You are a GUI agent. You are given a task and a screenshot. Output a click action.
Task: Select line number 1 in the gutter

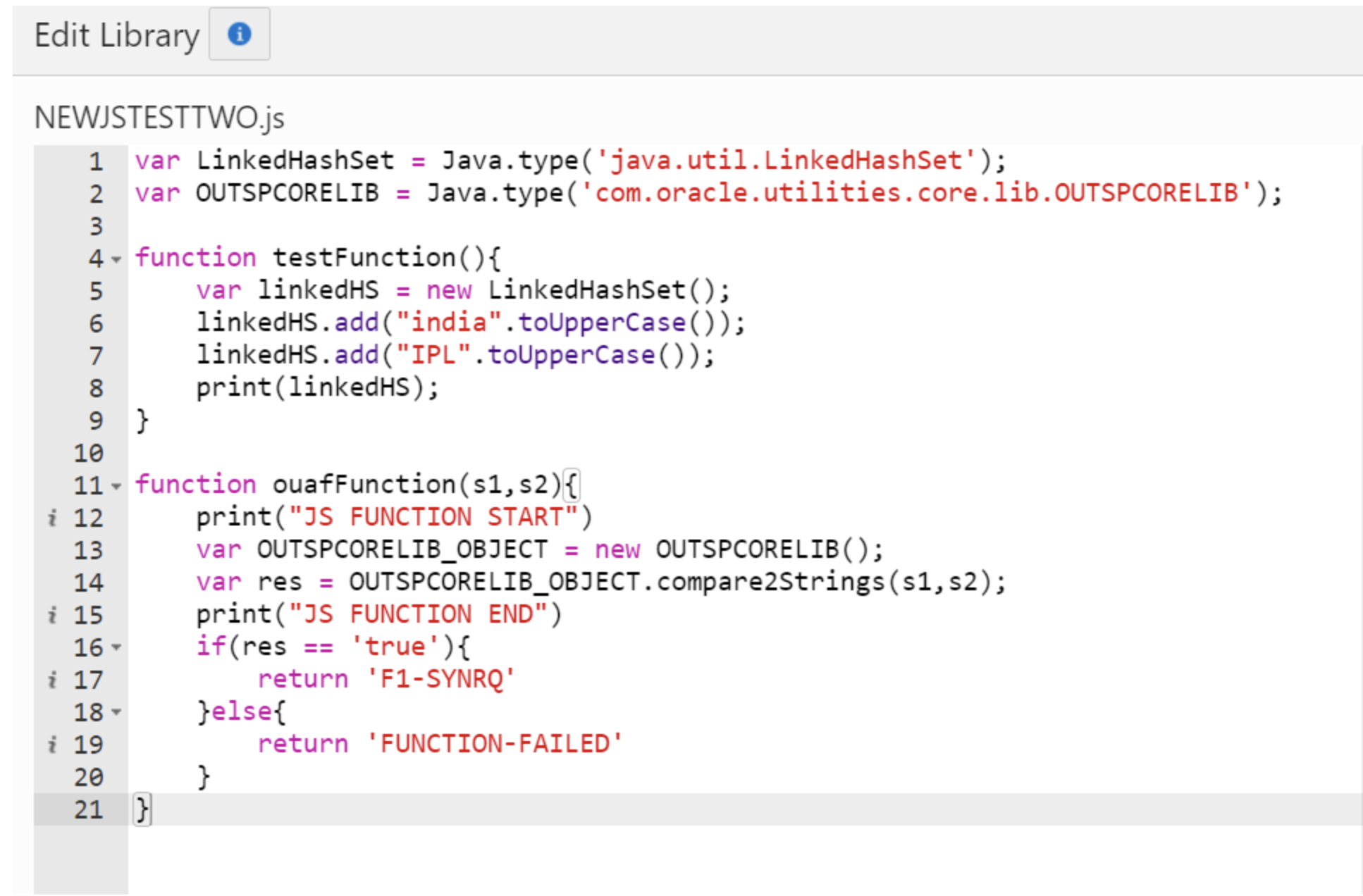(97, 161)
